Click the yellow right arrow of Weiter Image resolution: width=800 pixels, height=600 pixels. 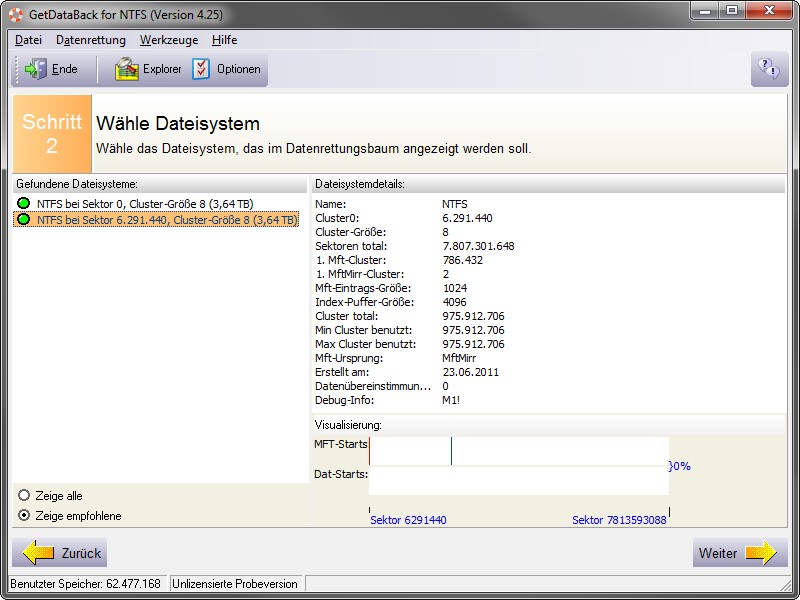click(761, 553)
